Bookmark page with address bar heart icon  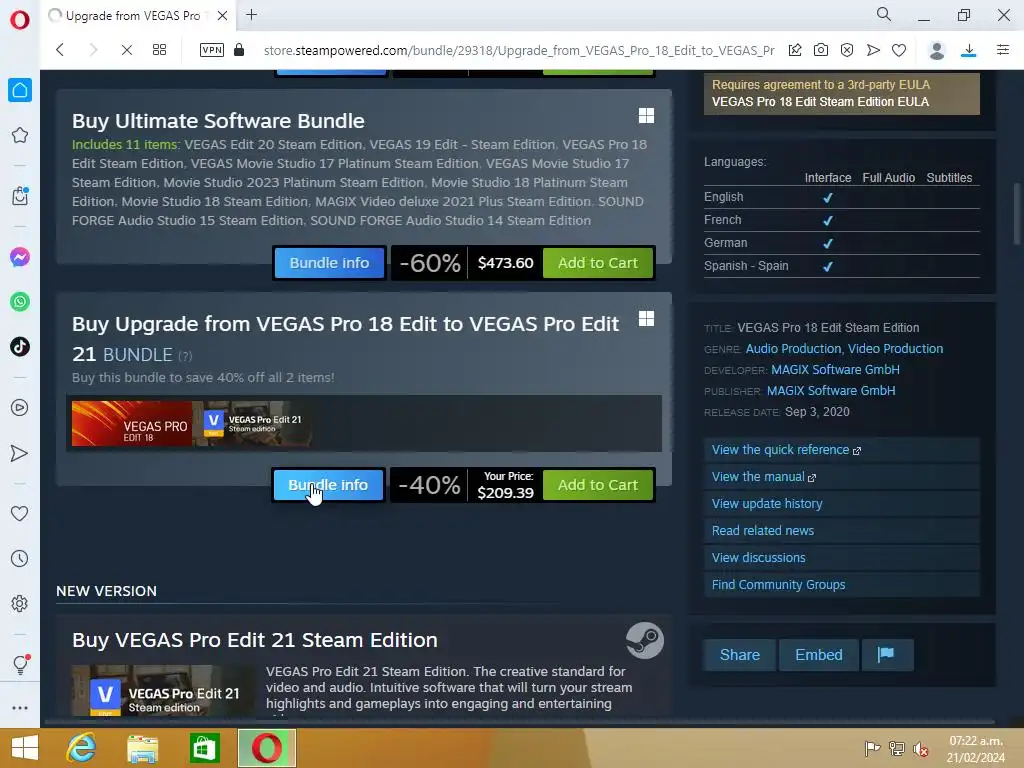(x=899, y=50)
